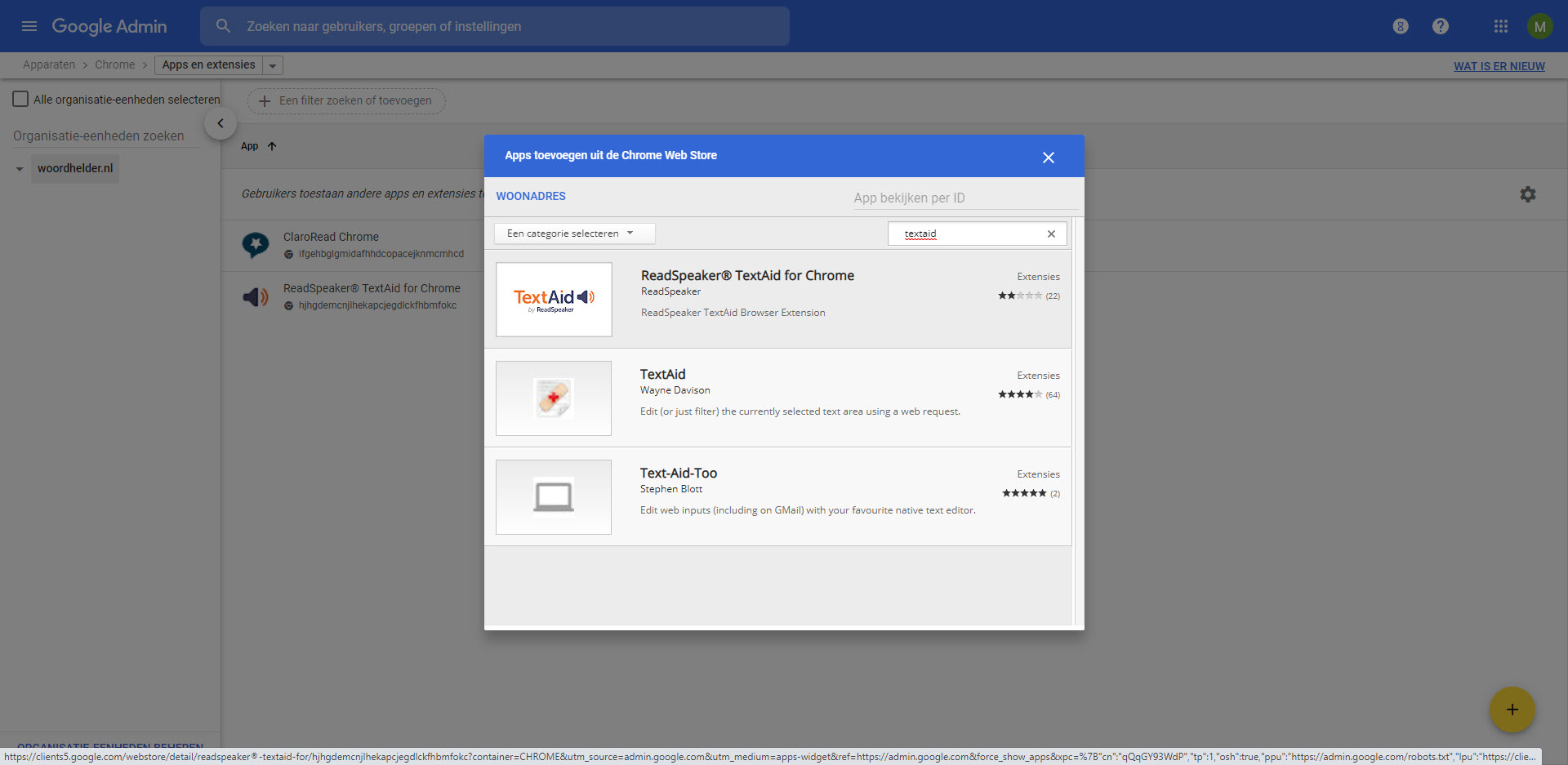Viewport: 1568px width, 765px height.
Task: Click the Google Admin logo
Action: pos(109,26)
